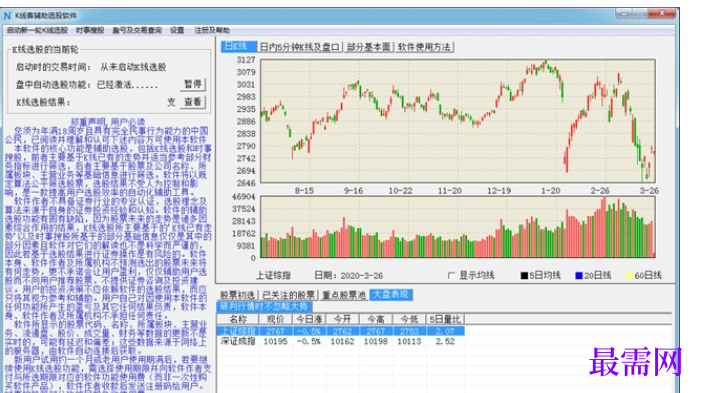Open the 软件使用方法 tab
The image size is (701, 393).
tap(424, 47)
